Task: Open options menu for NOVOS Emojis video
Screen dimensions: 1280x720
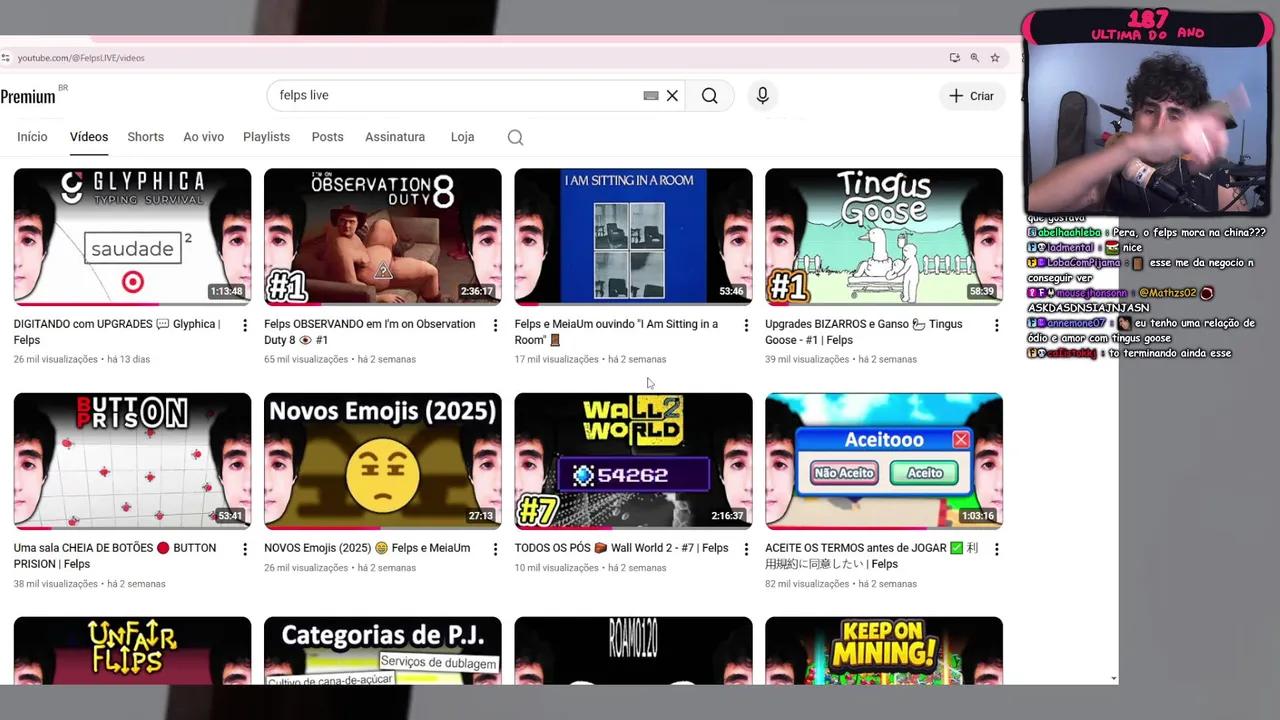Action: (495, 549)
